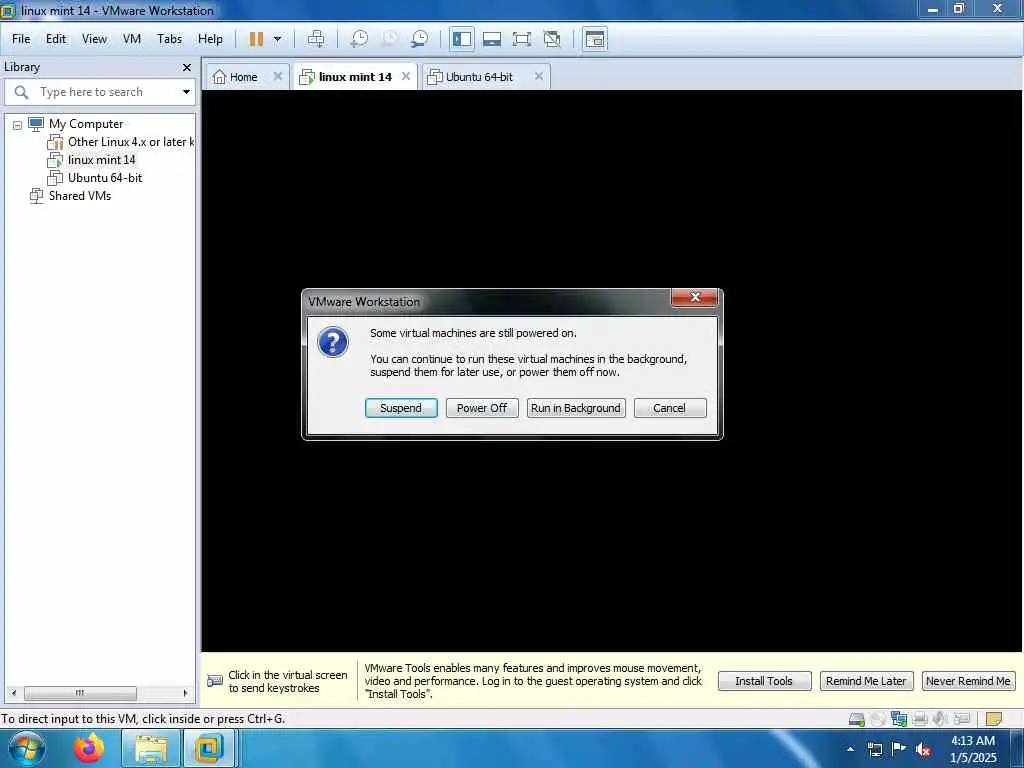Open the power options arrow beside Pause
This screenshot has height=768, width=1024.
pyautogui.click(x=278, y=39)
